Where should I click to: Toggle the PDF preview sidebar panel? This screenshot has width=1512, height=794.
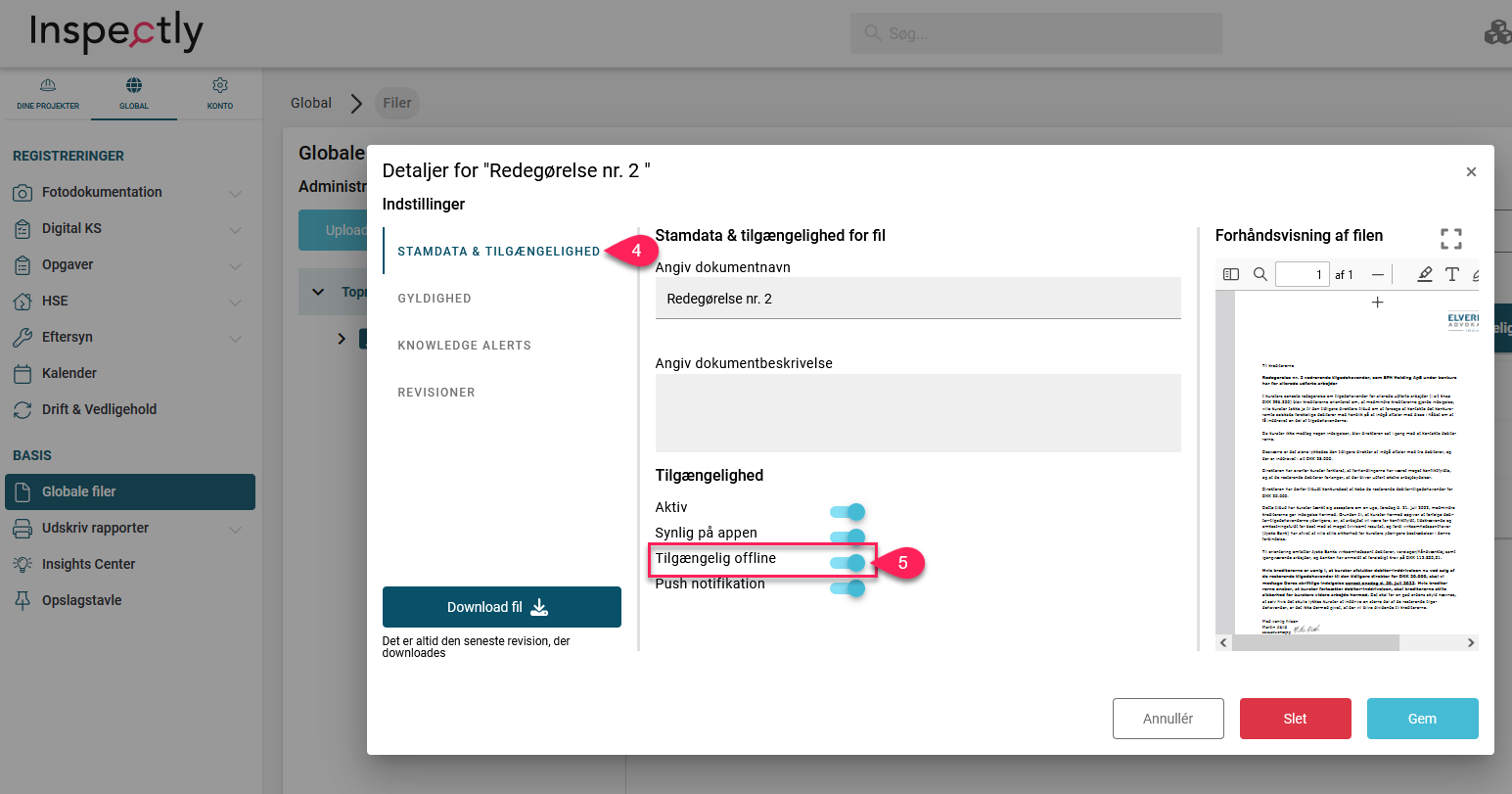click(1231, 275)
